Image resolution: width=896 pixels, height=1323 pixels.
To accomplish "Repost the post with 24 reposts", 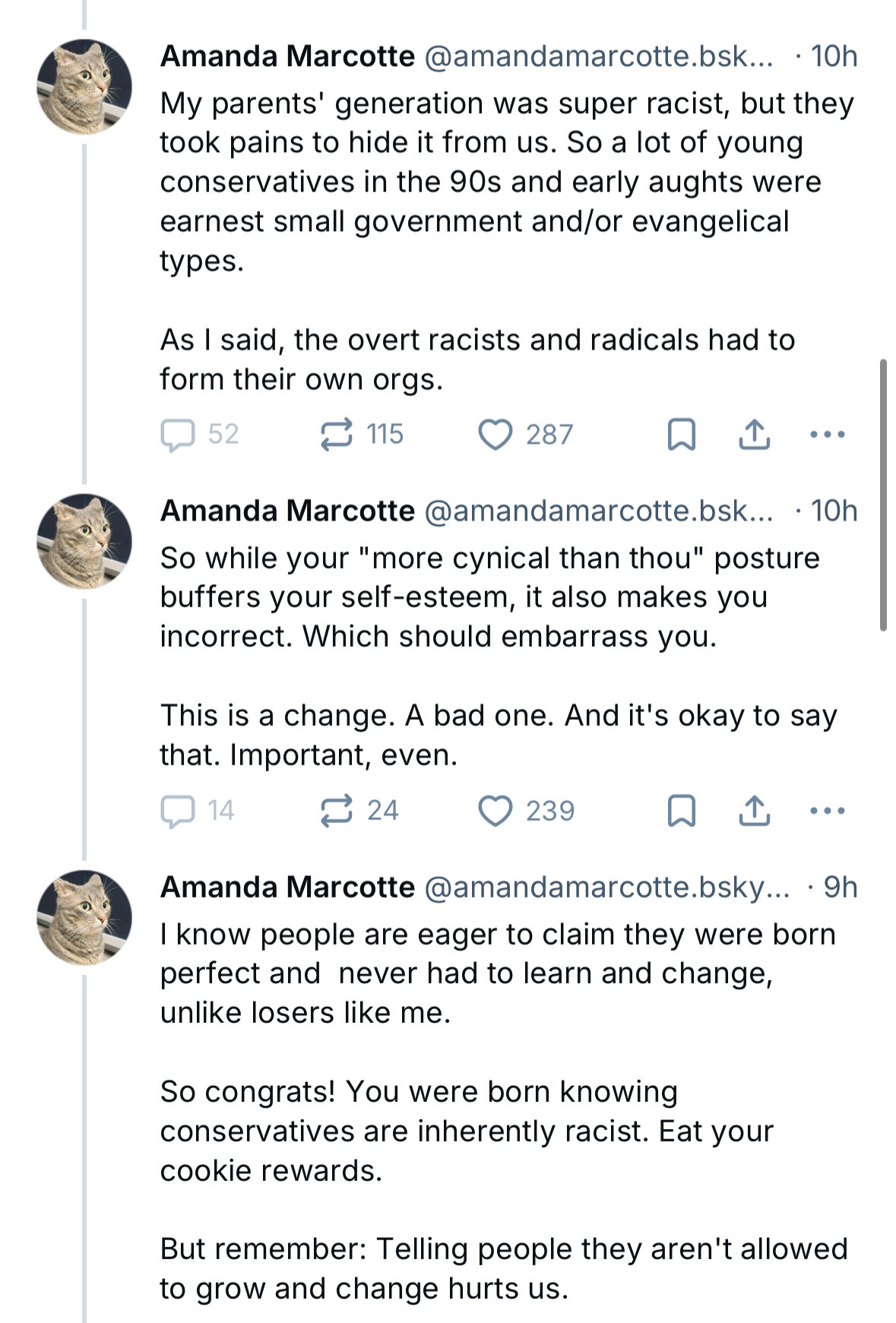I will (x=337, y=811).
